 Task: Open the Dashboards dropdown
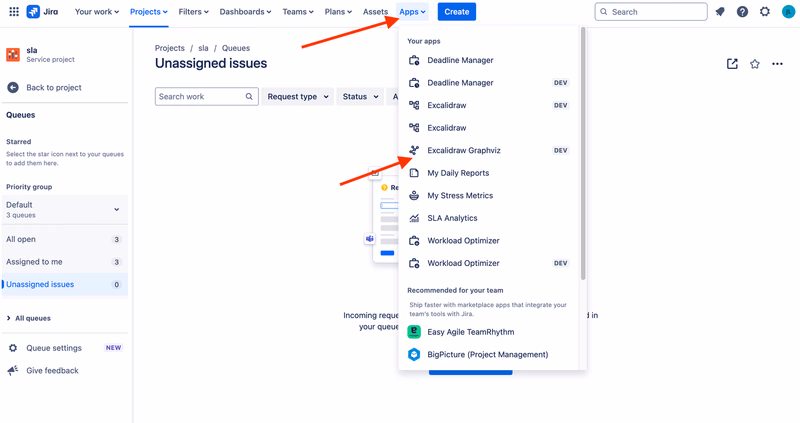[x=245, y=12]
